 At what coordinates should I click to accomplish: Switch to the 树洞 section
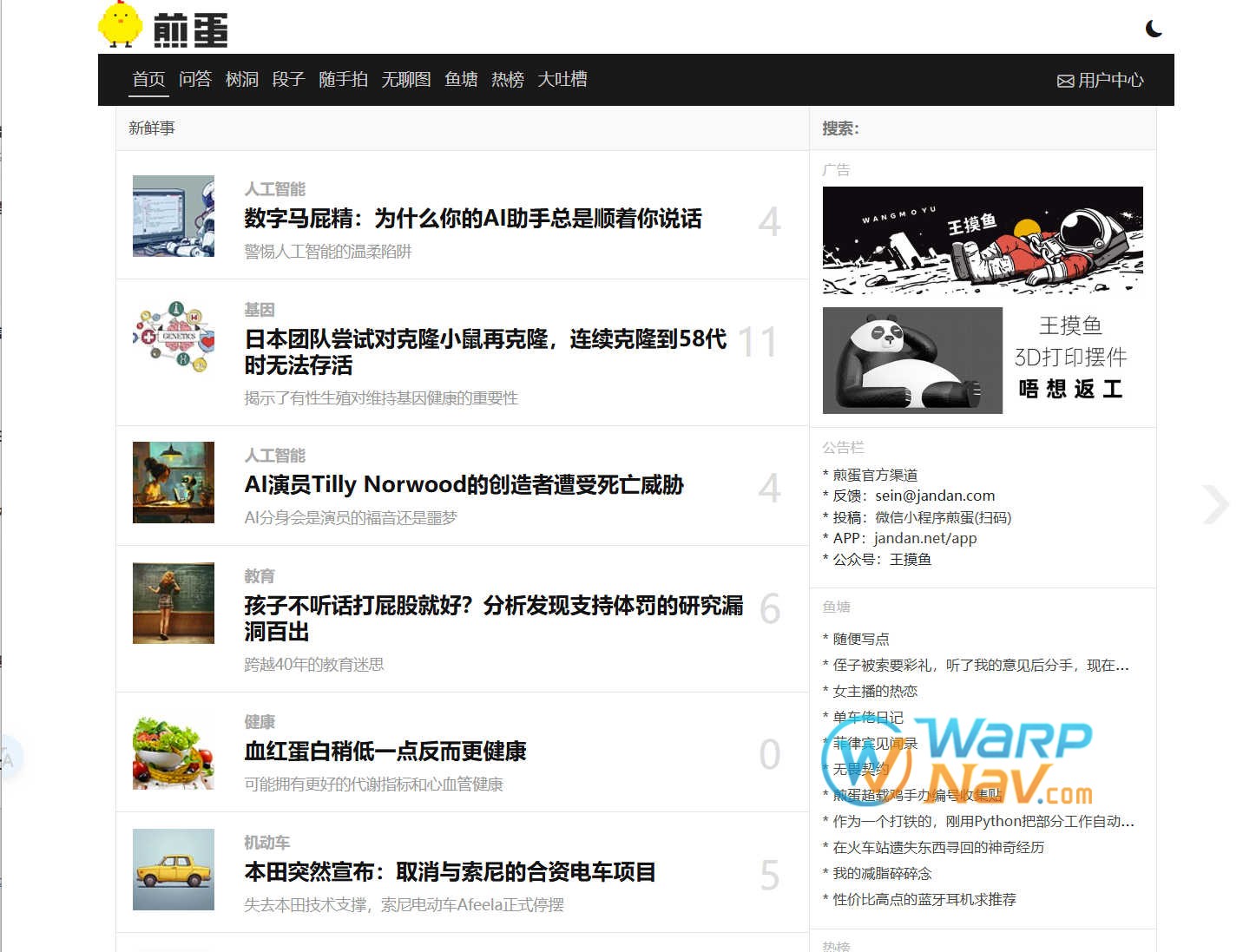(241, 79)
